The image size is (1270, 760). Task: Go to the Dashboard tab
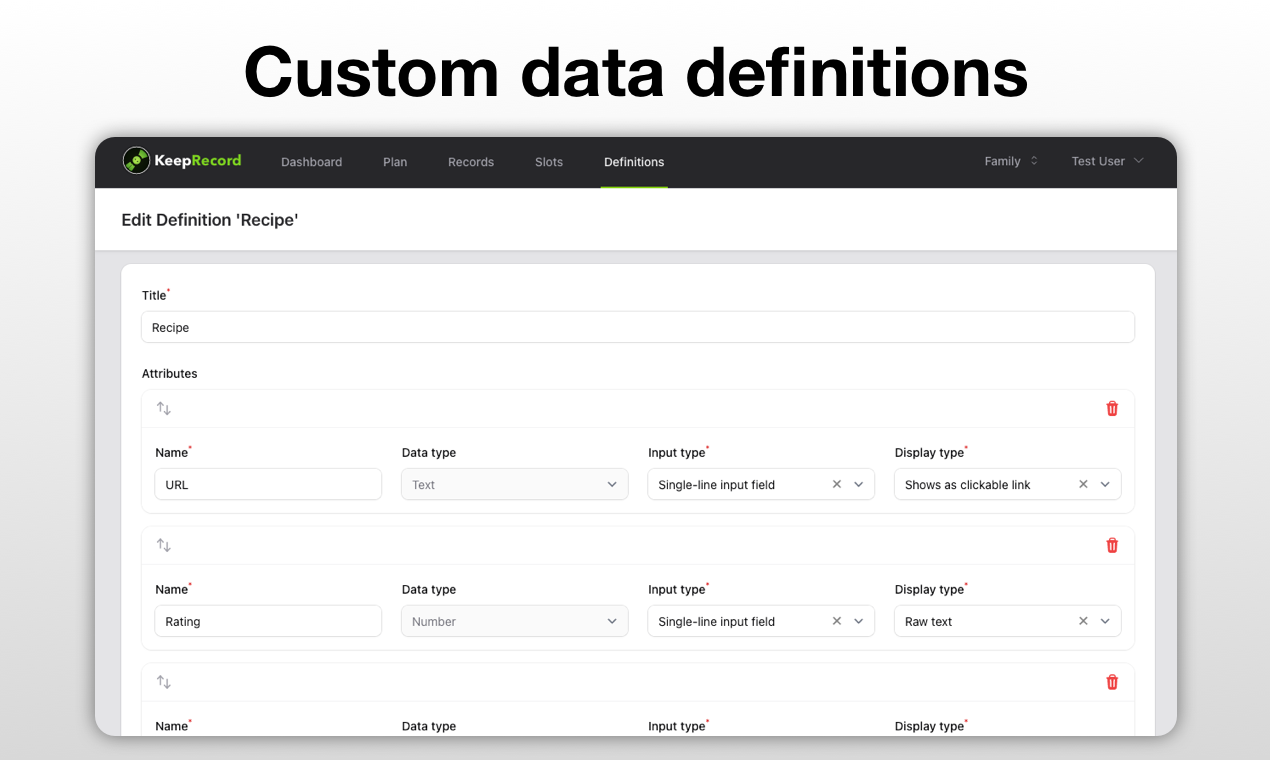coord(311,162)
